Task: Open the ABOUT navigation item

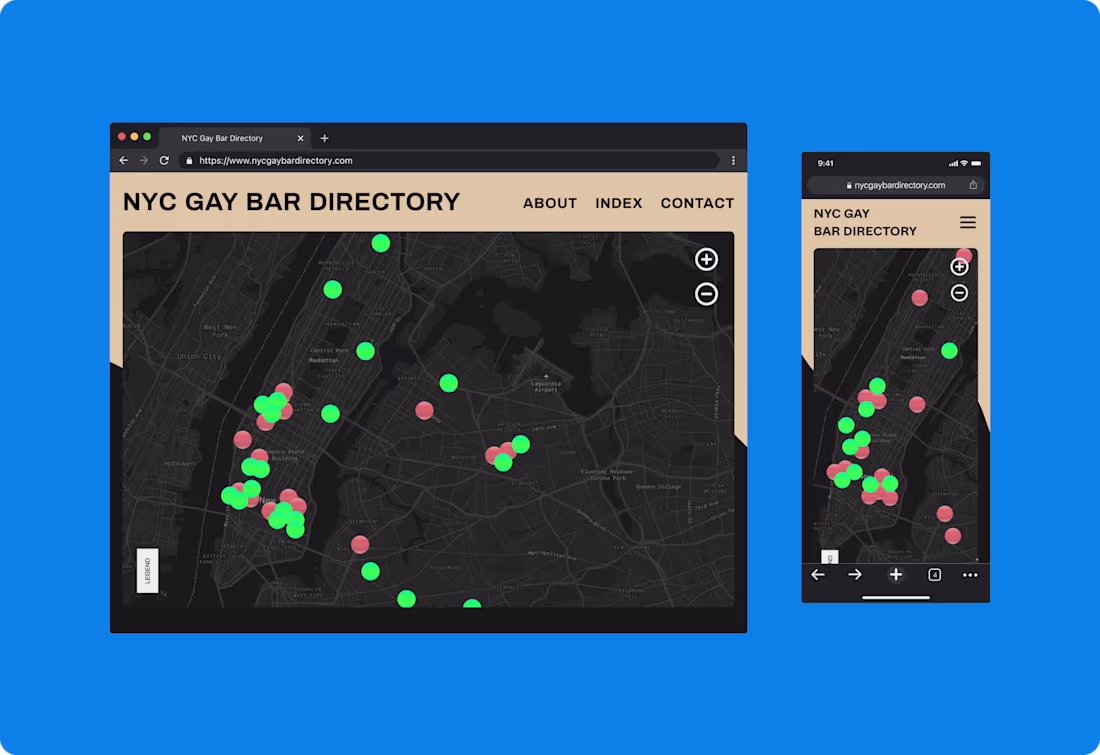Action: (550, 203)
